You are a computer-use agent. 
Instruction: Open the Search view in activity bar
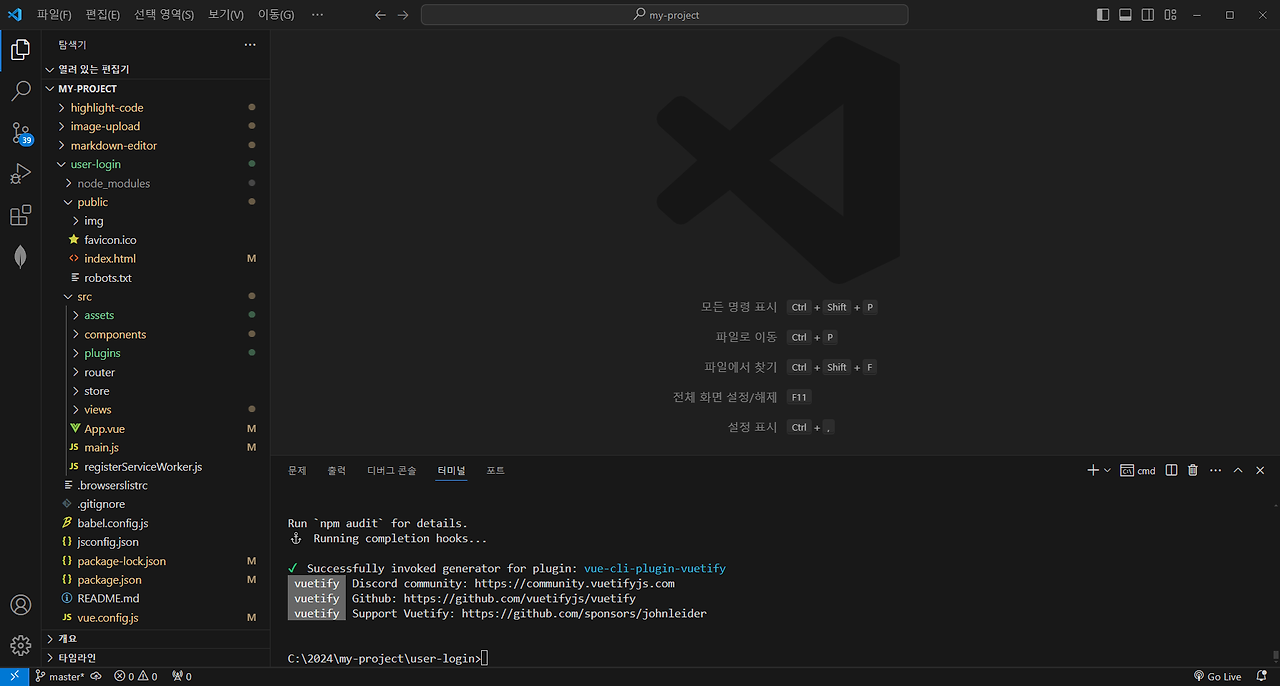[x=20, y=91]
